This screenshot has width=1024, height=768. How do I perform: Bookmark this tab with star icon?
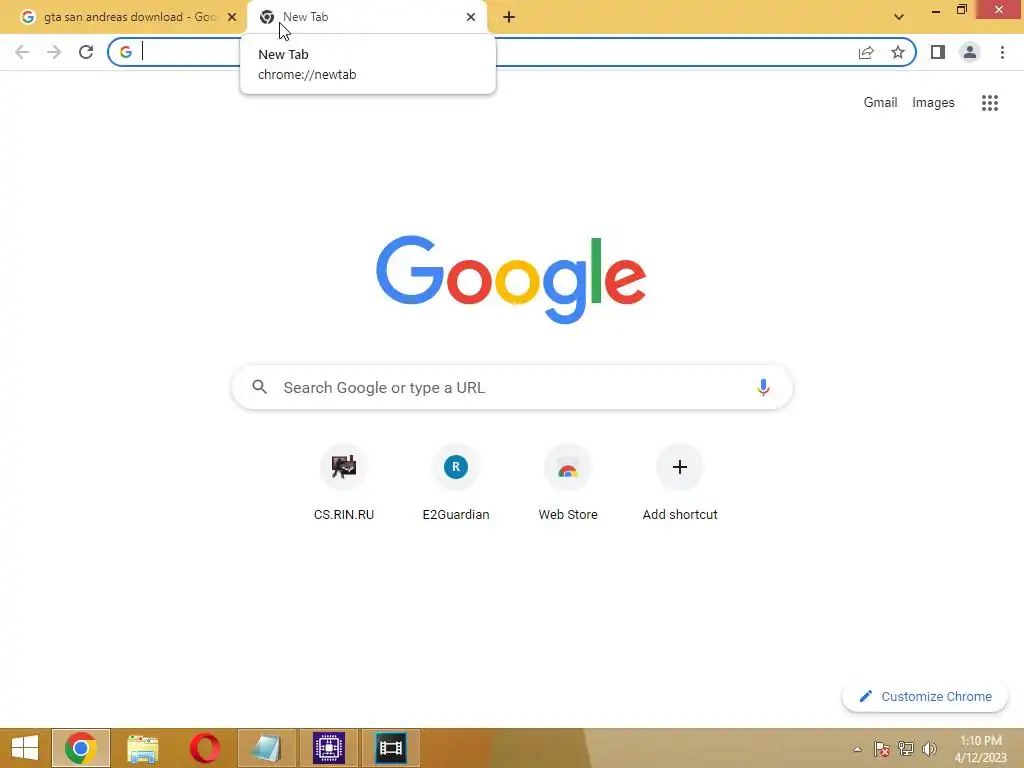[x=898, y=52]
